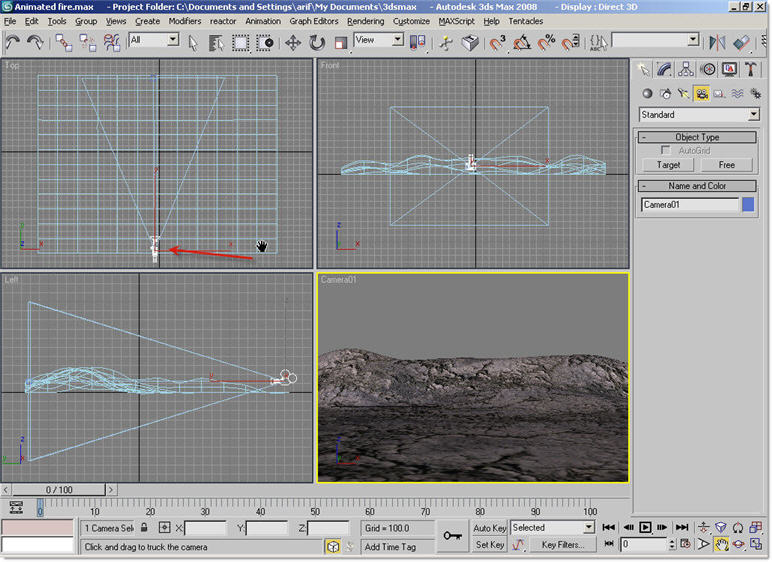Select the Geometry sphere category icon
Screen dimensions: 772x562
coord(647,93)
